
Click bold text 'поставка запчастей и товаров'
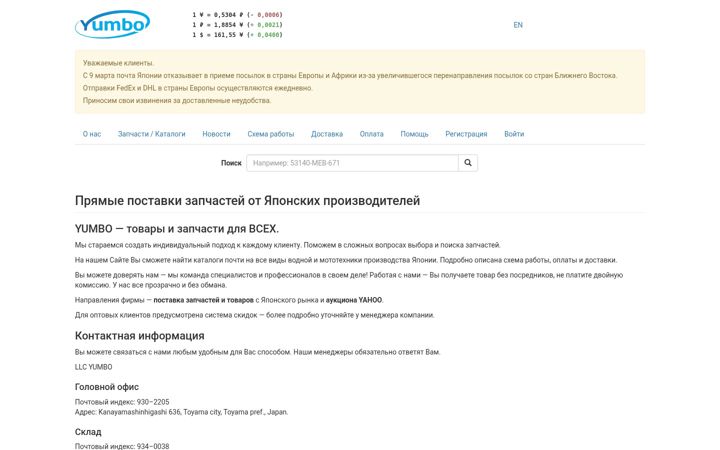(x=203, y=300)
